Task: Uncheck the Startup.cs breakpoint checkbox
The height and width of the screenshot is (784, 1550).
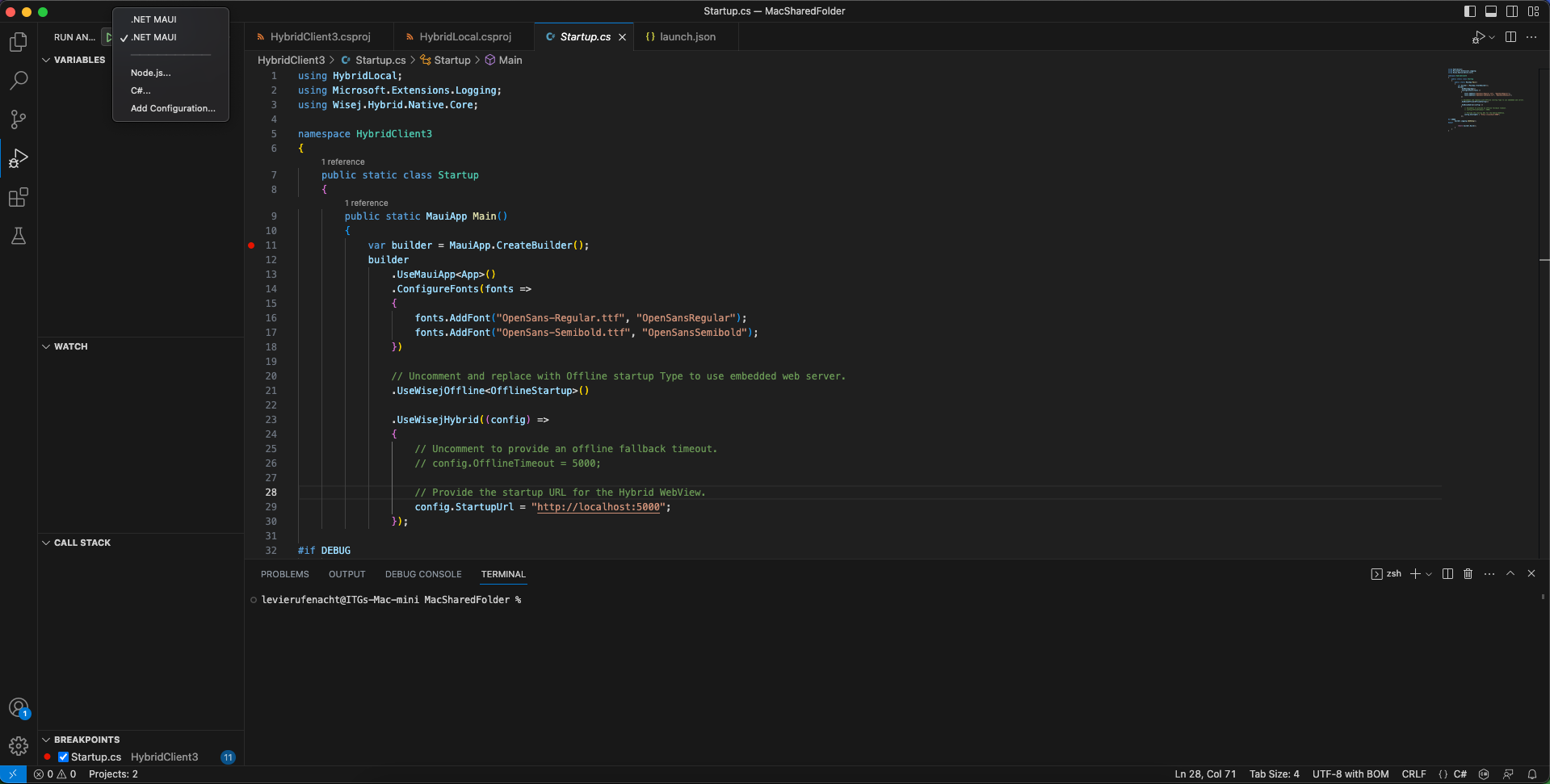Action: (x=63, y=757)
